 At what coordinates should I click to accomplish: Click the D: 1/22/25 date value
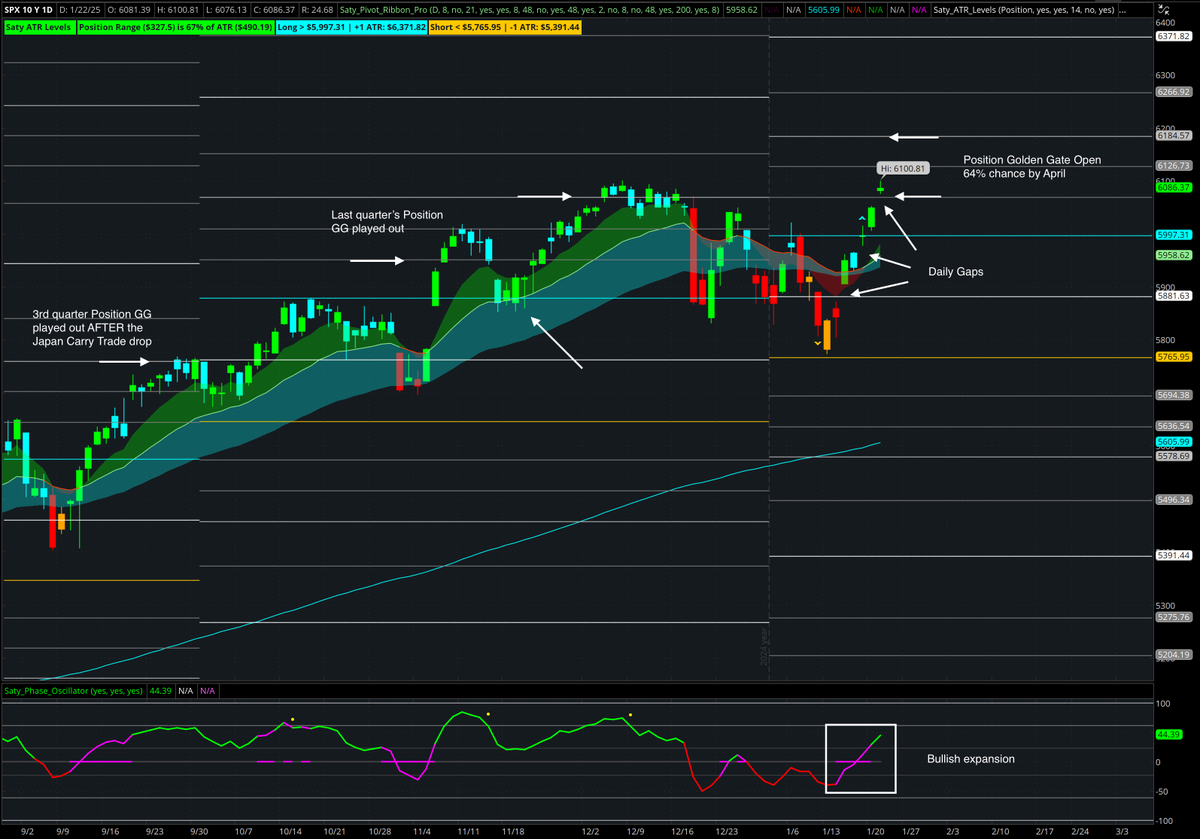[x=80, y=9]
